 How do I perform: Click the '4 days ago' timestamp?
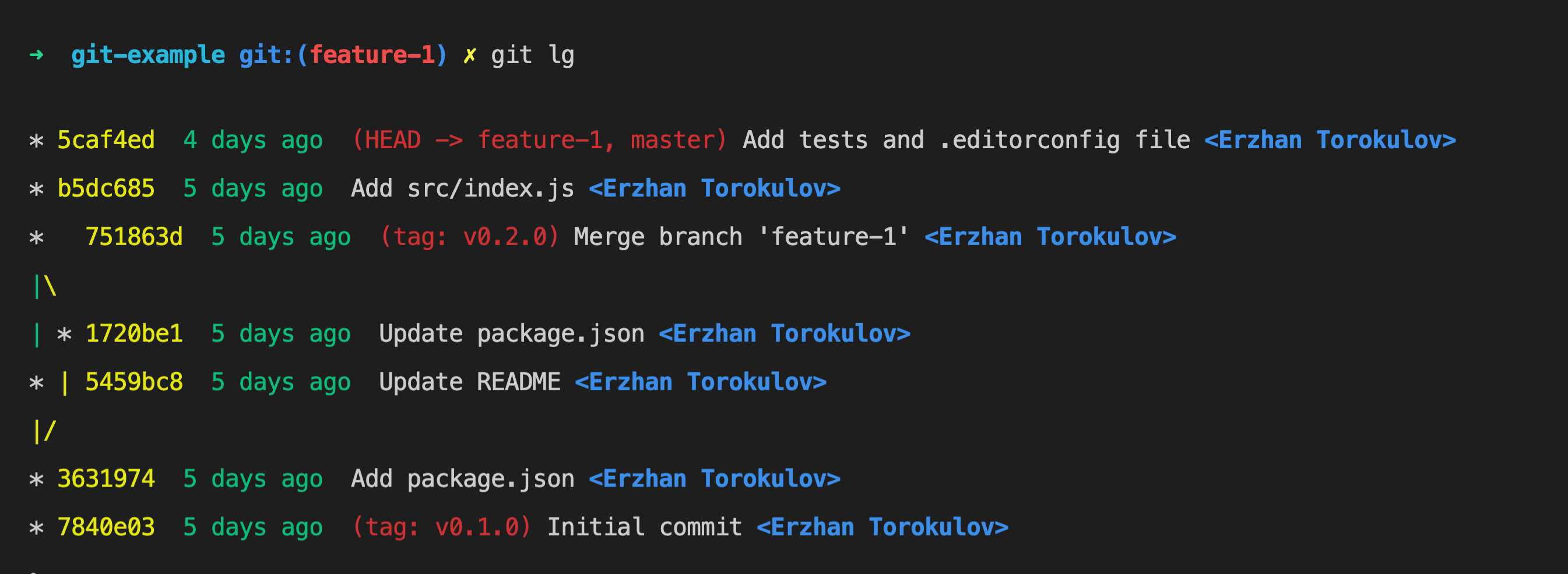[252, 140]
